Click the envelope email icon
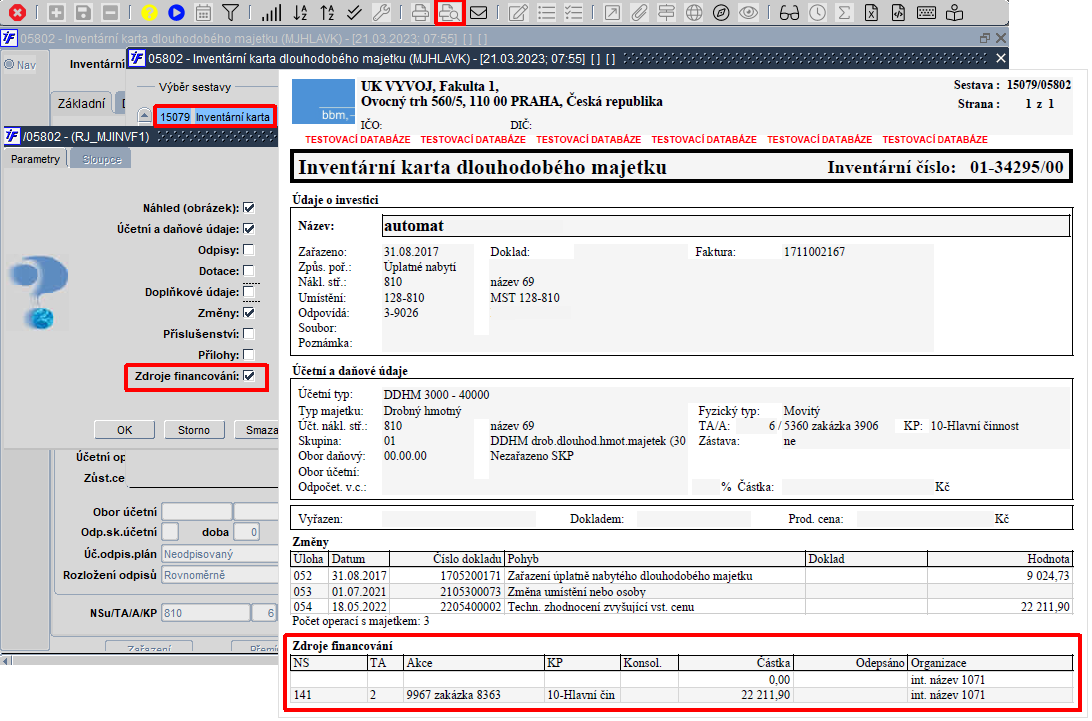This screenshot has width=1092, height=721. pyautogui.click(x=479, y=13)
